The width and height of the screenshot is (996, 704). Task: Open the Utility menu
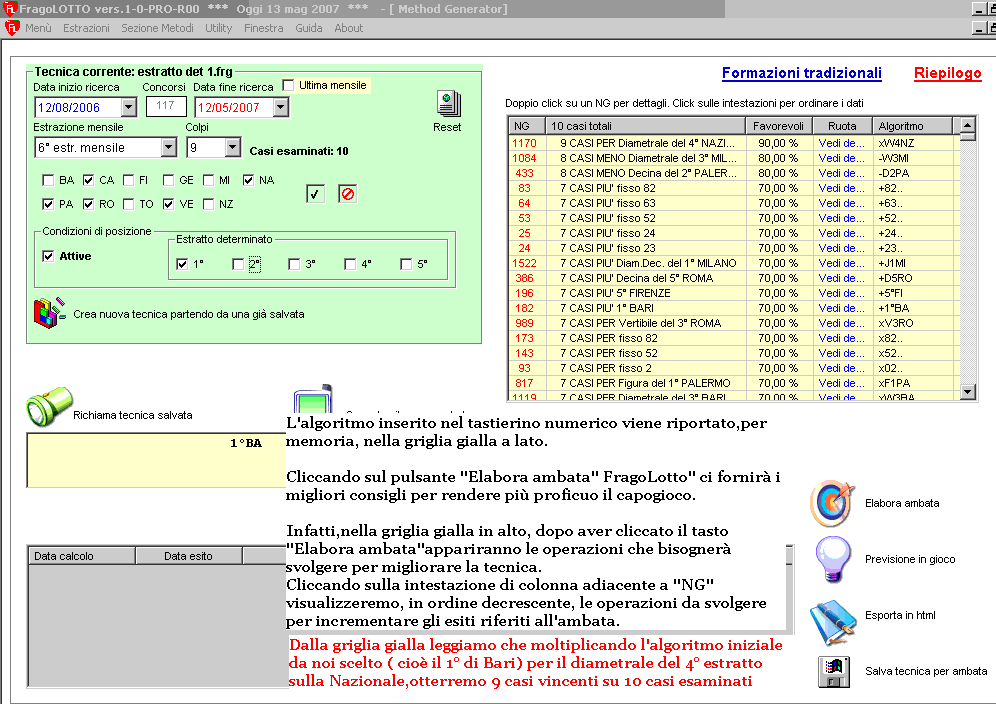coord(218,28)
